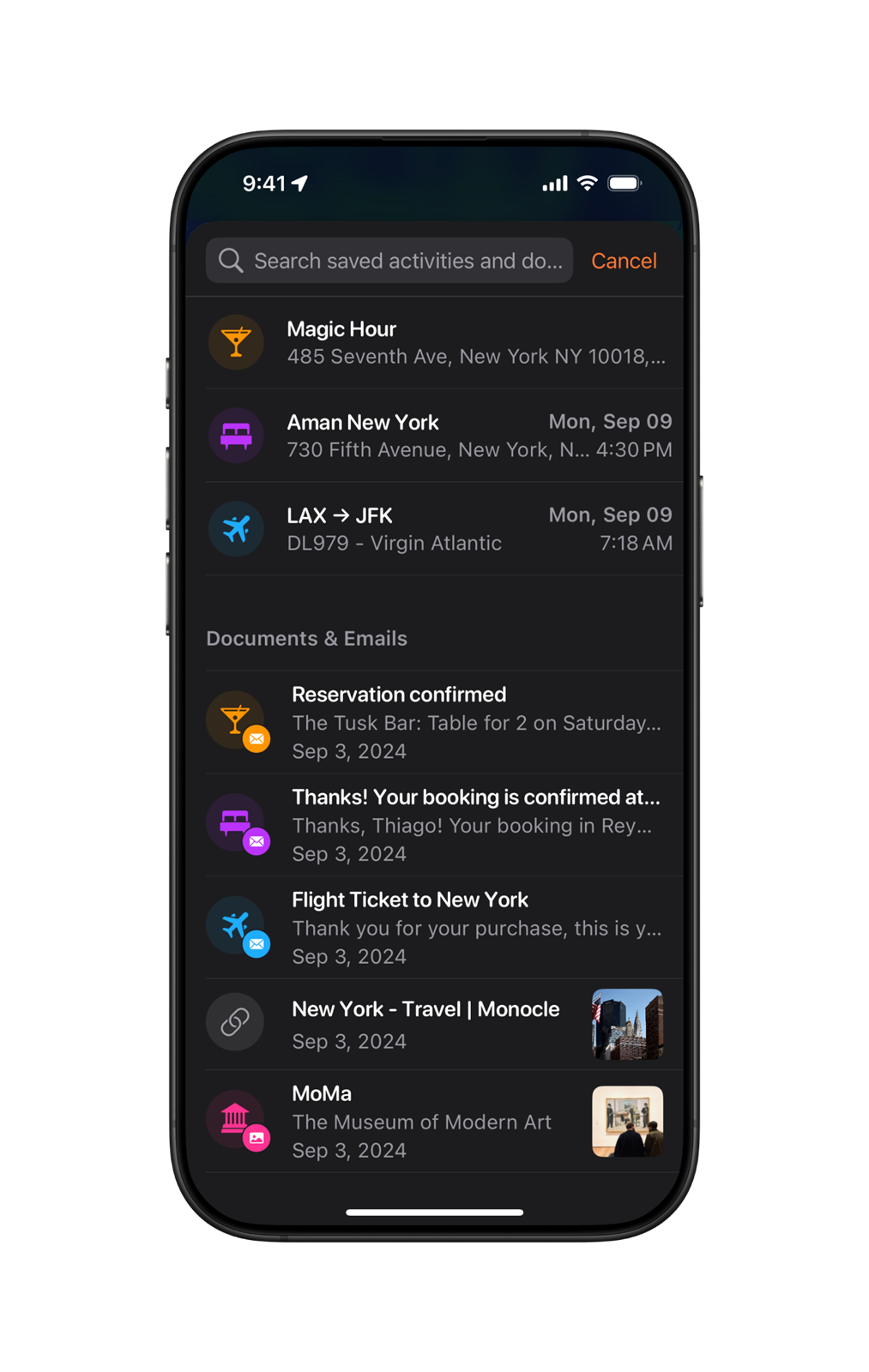Tap the cocktail icon beside Magic Hour
869x1372 pixels.
point(236,342)
